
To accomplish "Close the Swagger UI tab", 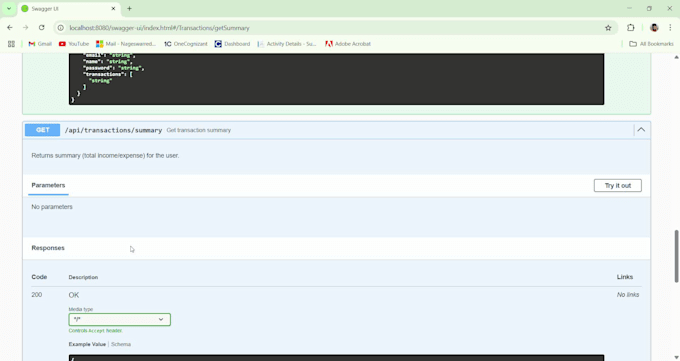I will (x=114, y=9).
